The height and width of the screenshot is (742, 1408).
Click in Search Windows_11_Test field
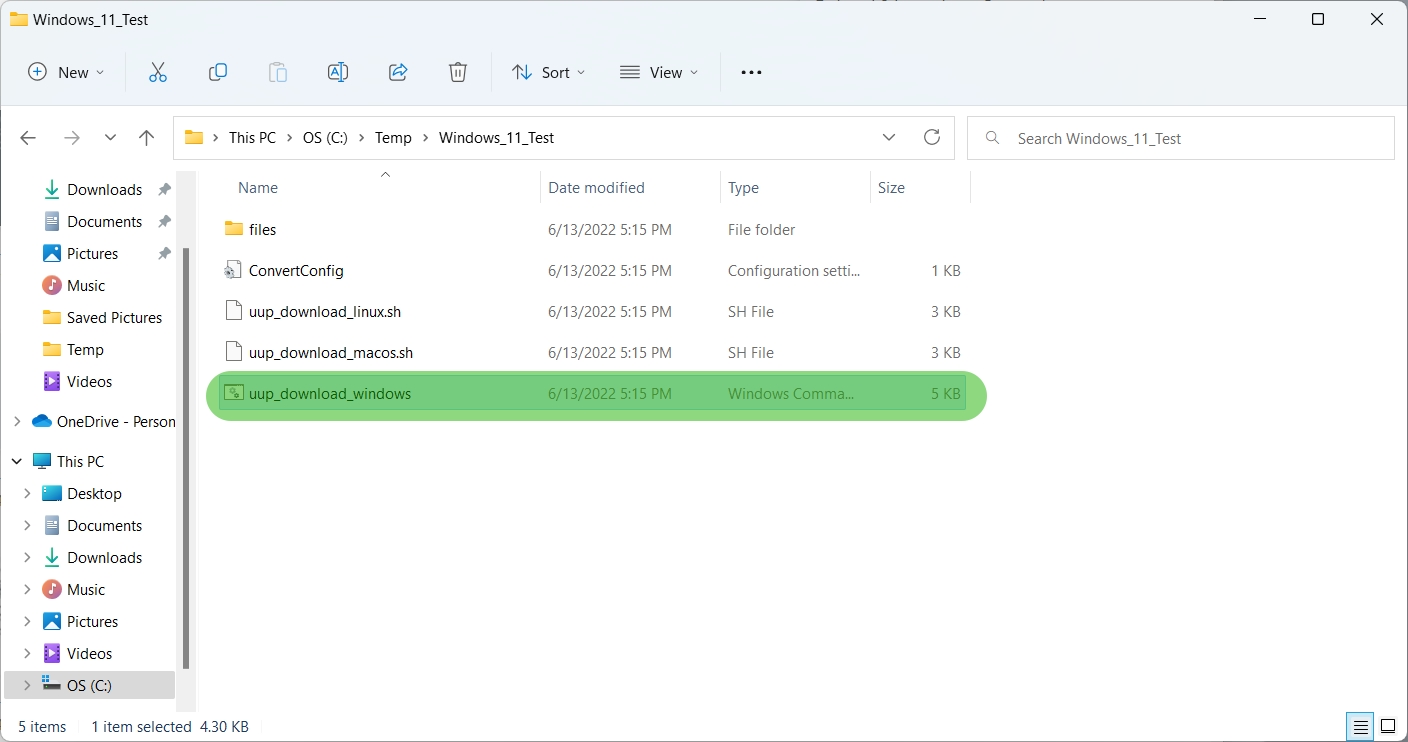click(x=1182, y=138)
